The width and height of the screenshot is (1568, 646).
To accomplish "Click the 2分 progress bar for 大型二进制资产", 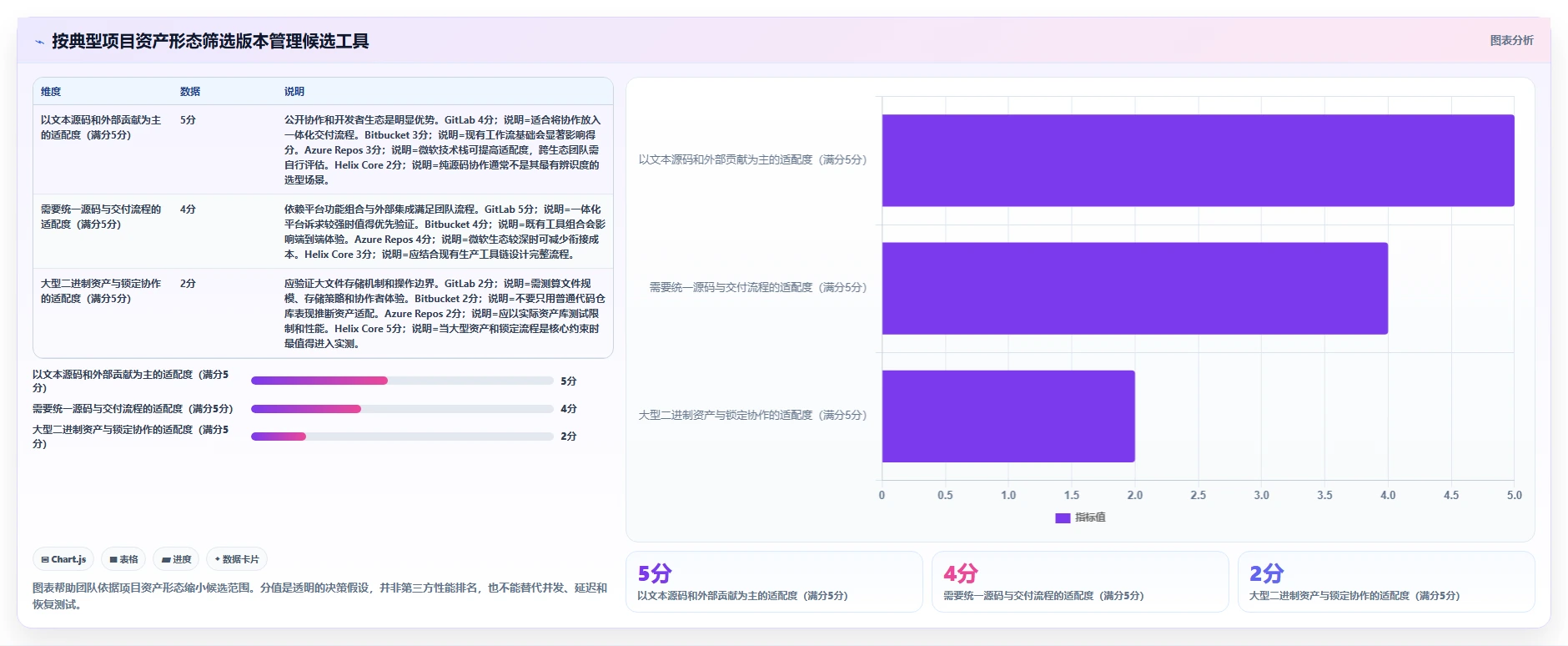I will (x=402, y=437).
